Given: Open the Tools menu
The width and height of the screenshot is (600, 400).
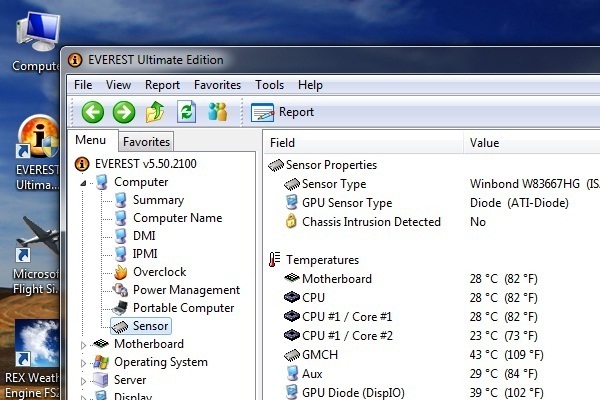Looking at the screenshot, I should (269, 85).
